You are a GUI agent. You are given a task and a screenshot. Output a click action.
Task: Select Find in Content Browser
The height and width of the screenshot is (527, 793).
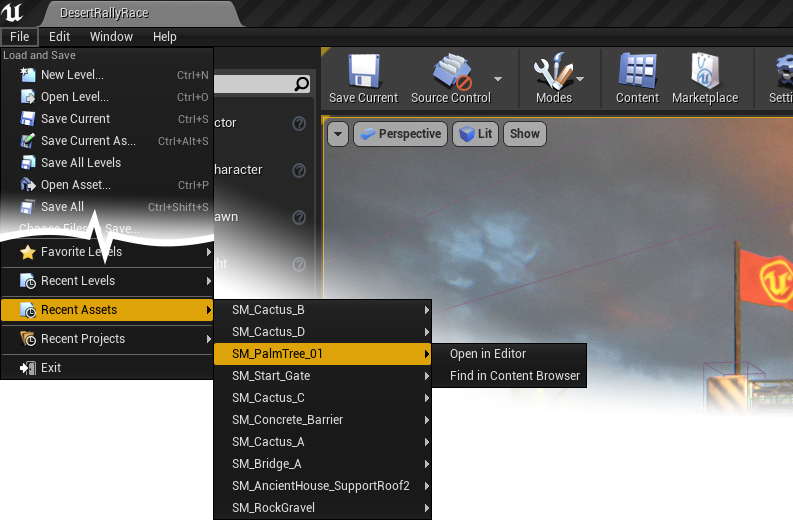(514, 376)
